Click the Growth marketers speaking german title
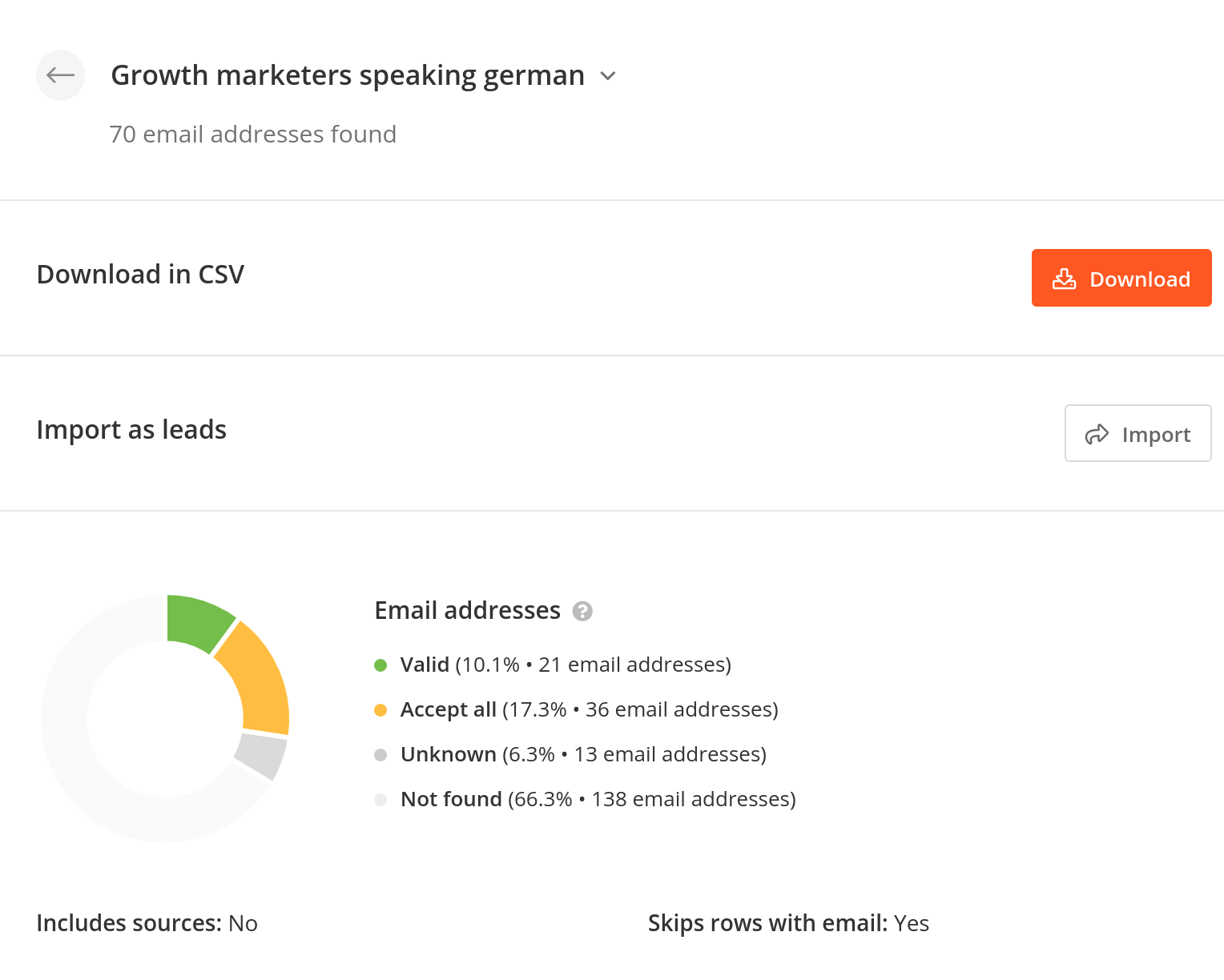 [348, 75]
